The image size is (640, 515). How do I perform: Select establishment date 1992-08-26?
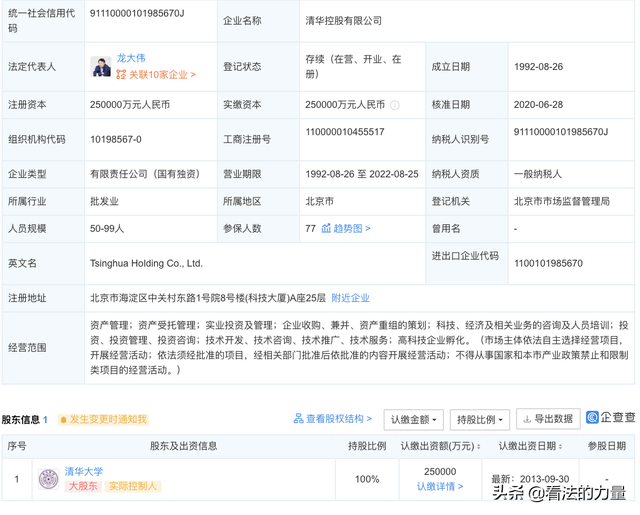click(538, 67)
